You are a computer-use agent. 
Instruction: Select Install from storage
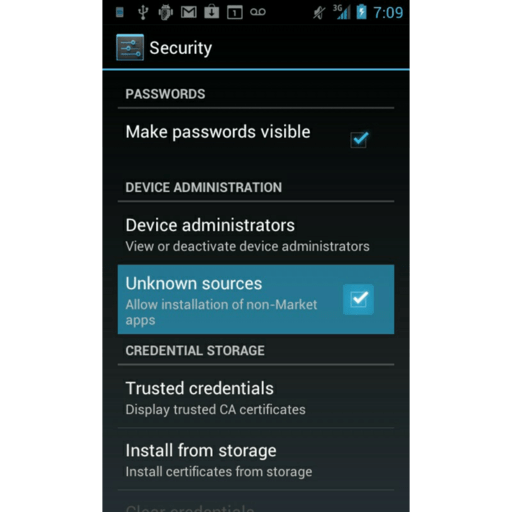(x=256, y=459)
